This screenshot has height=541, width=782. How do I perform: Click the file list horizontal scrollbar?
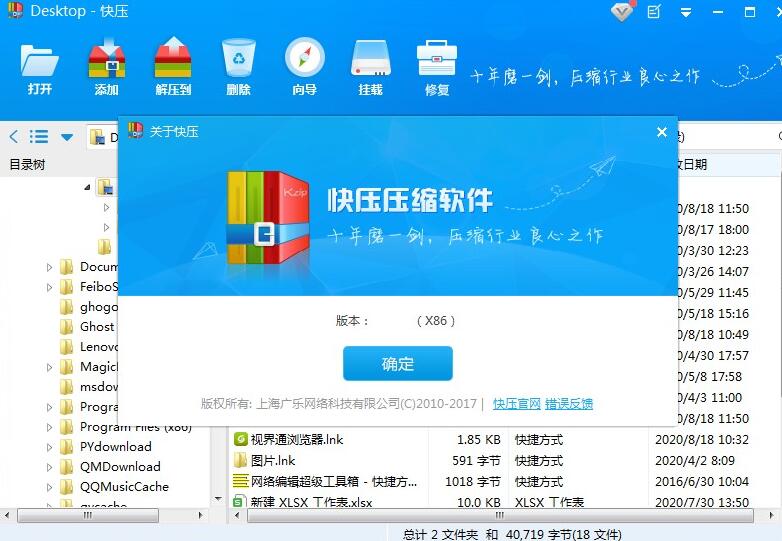(x=500, y=515)
